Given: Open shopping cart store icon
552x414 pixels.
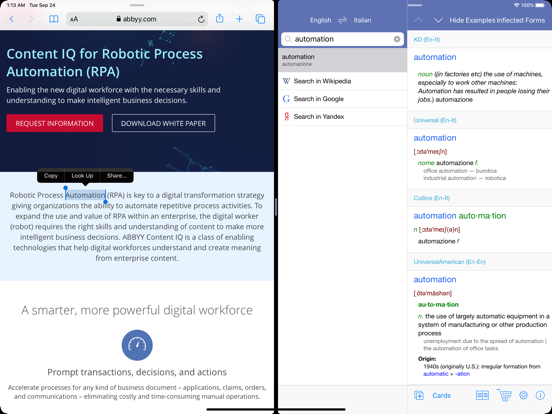Looking at the screenshot, I should click(x=504, y=395).
